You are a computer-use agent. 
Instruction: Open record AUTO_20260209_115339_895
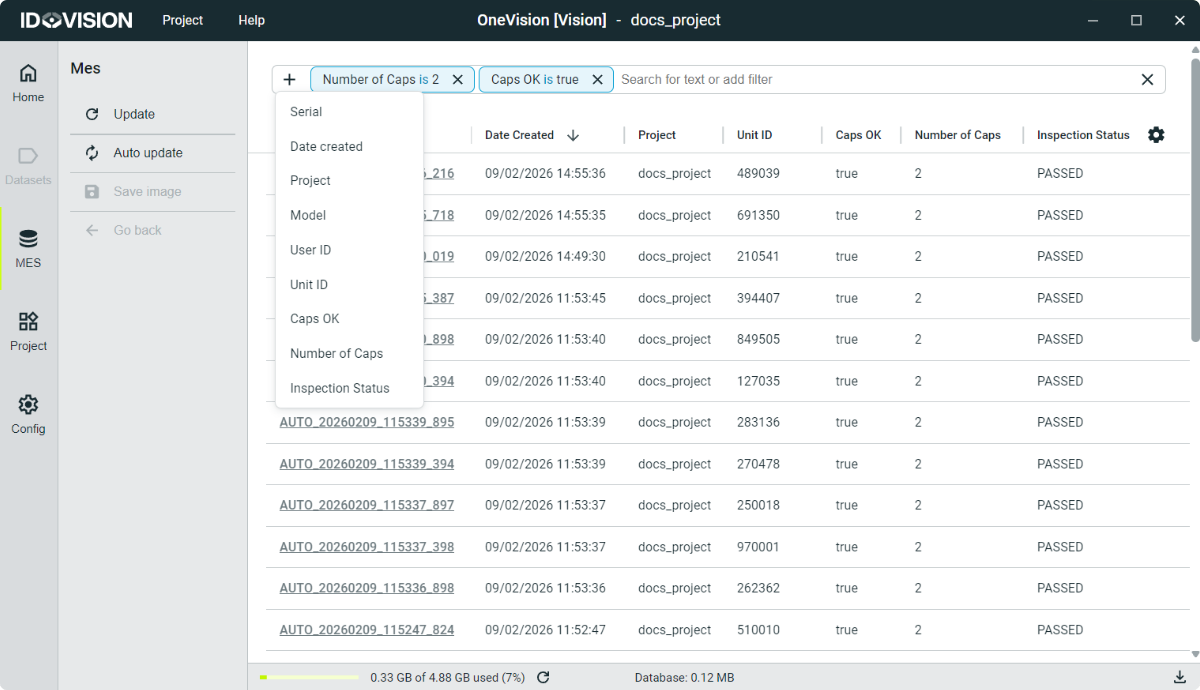(366, 422)
